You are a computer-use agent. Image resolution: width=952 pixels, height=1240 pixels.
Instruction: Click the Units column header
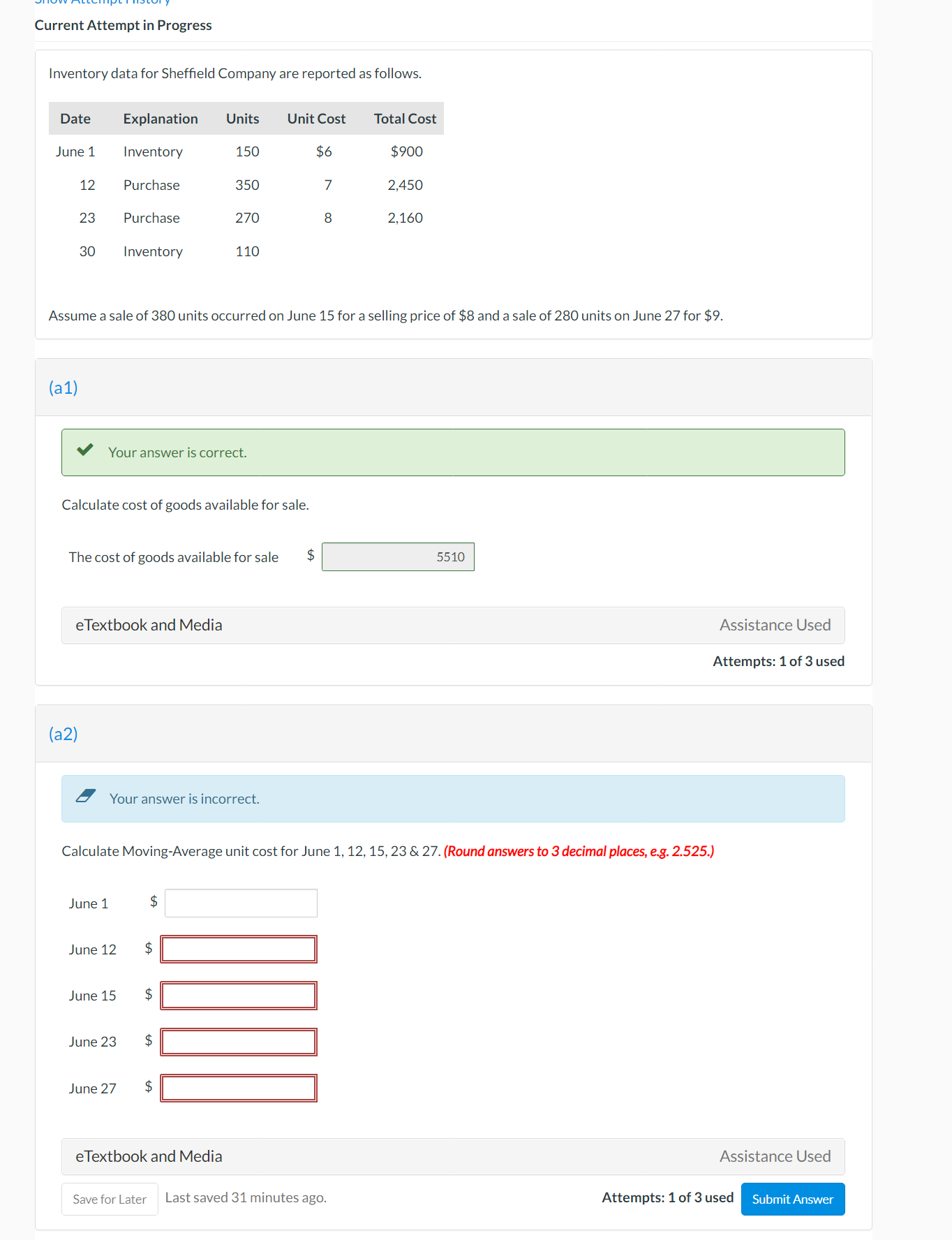(x=242, y=119)
